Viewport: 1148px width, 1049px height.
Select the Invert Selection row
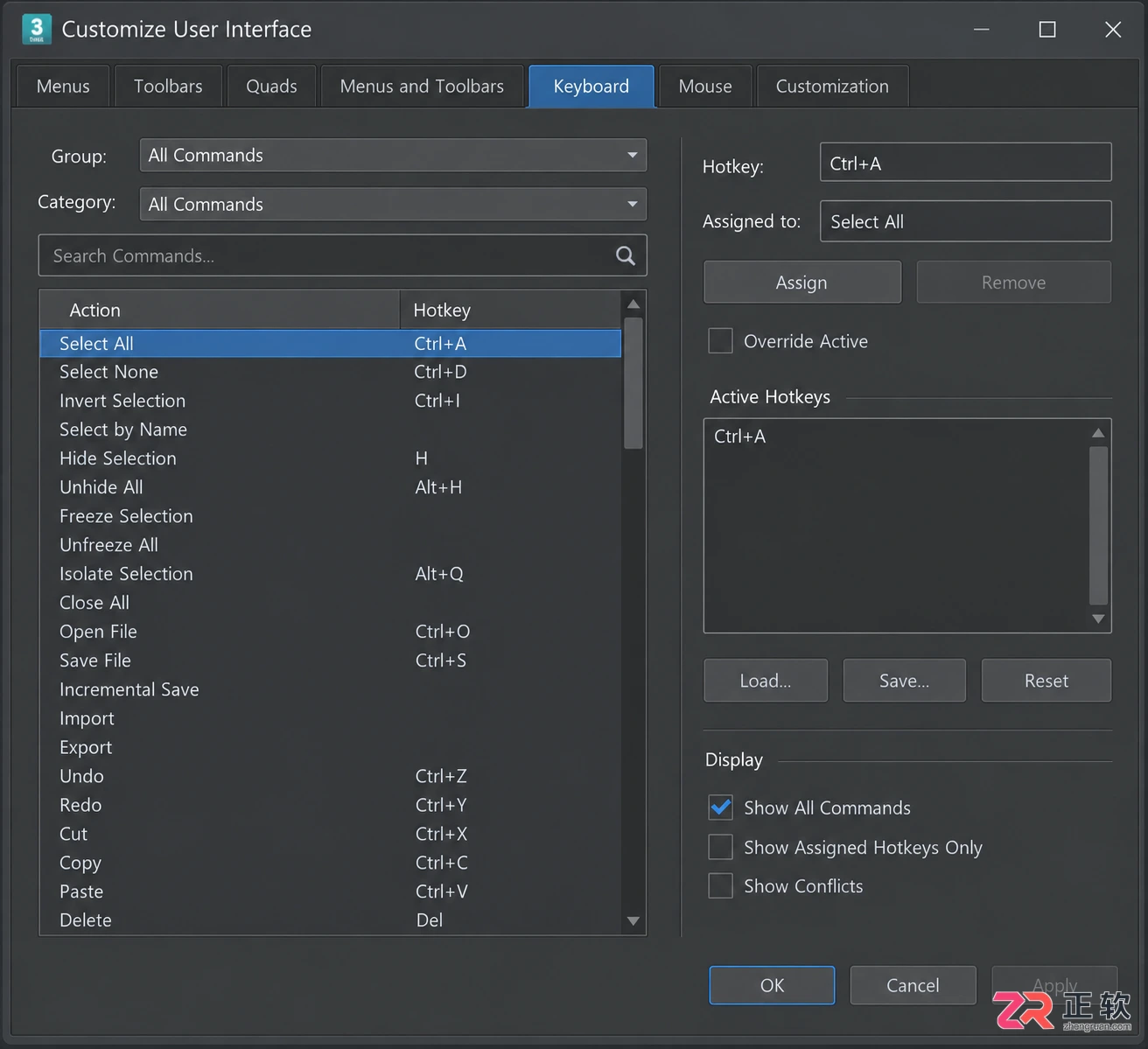[331, 401]
